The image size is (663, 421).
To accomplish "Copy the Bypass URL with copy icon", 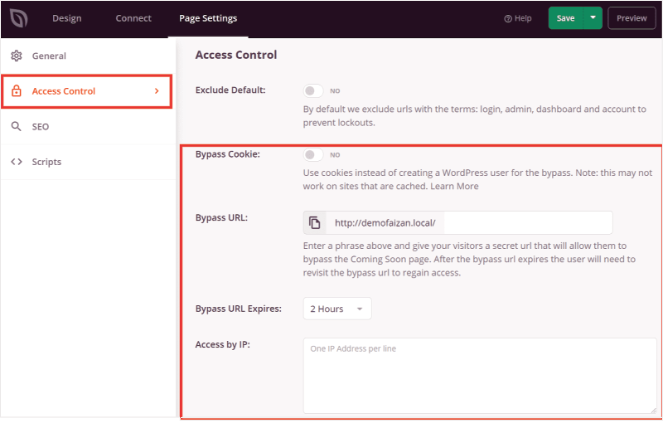I will 315,222.
